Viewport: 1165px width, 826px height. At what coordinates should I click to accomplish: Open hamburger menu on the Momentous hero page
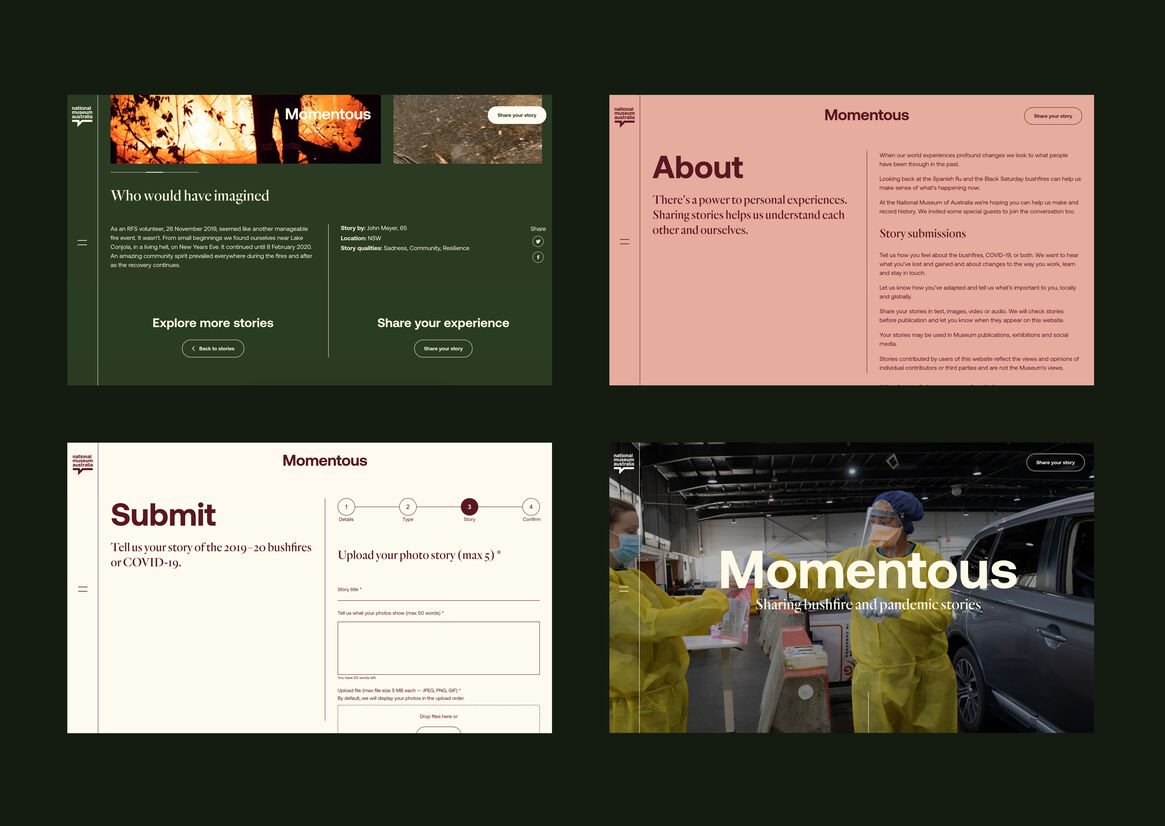tap(624, 589)
